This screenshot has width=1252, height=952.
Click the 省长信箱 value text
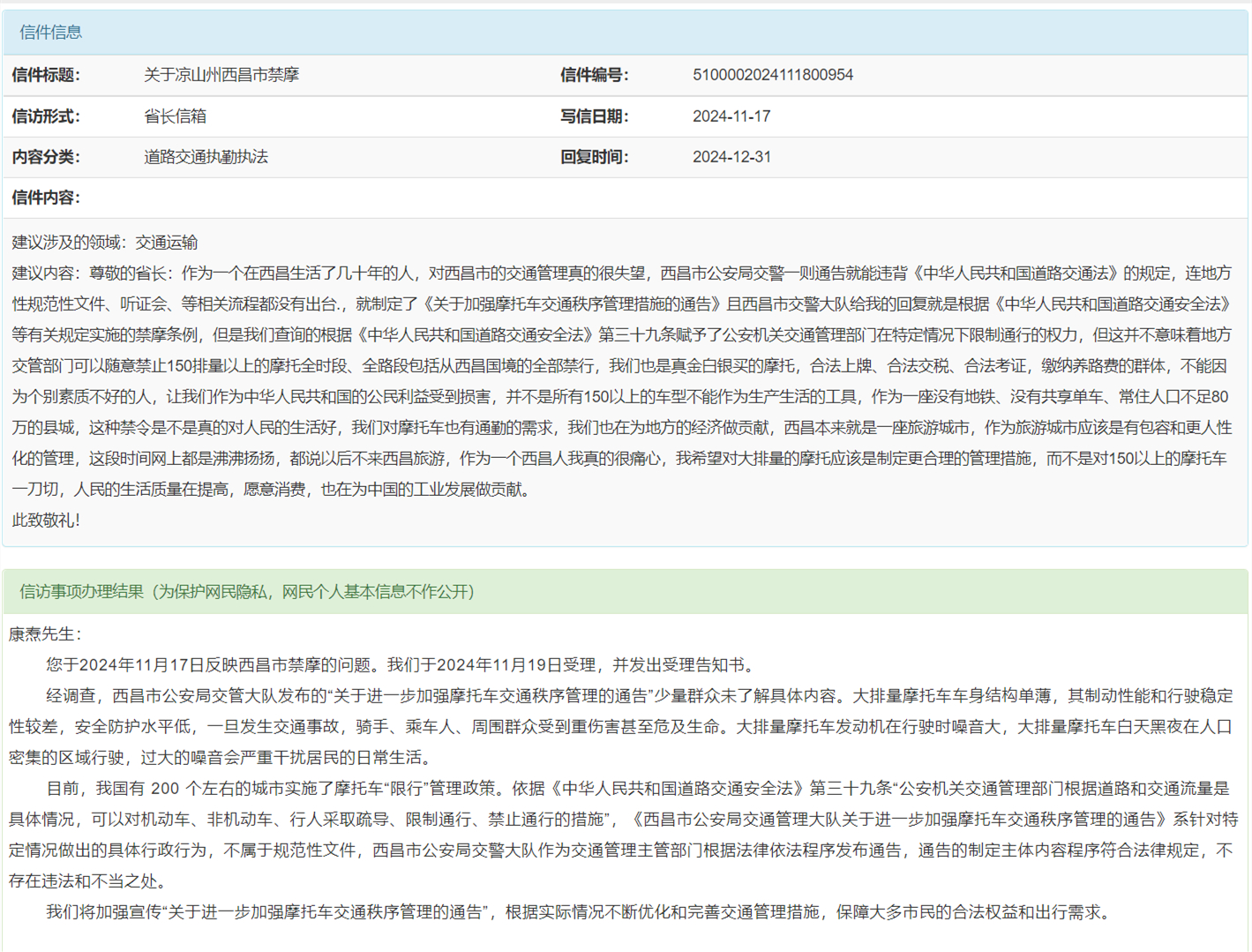175,116
